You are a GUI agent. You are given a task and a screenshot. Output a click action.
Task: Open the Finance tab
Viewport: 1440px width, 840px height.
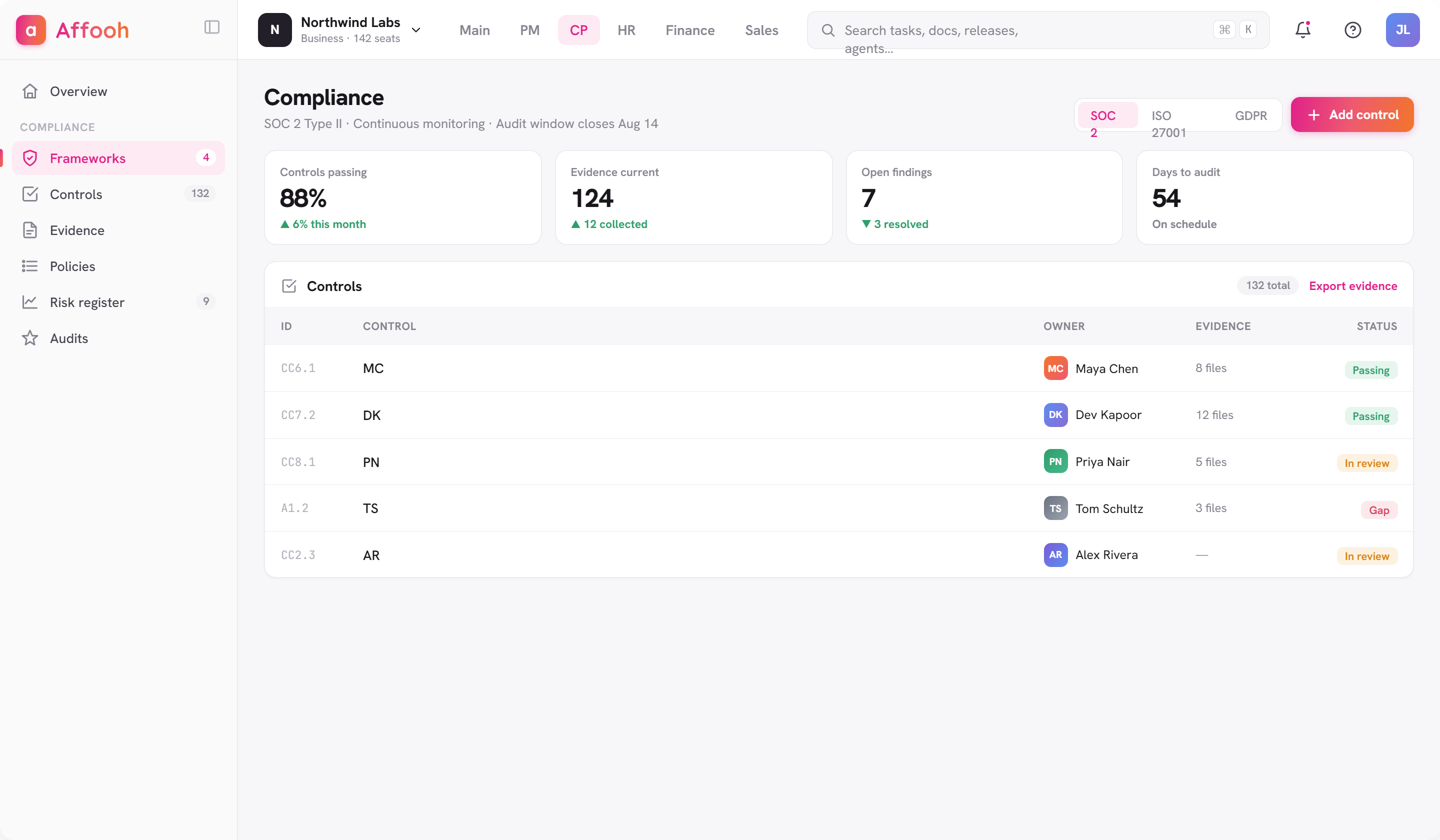click(x=689, y=30)
